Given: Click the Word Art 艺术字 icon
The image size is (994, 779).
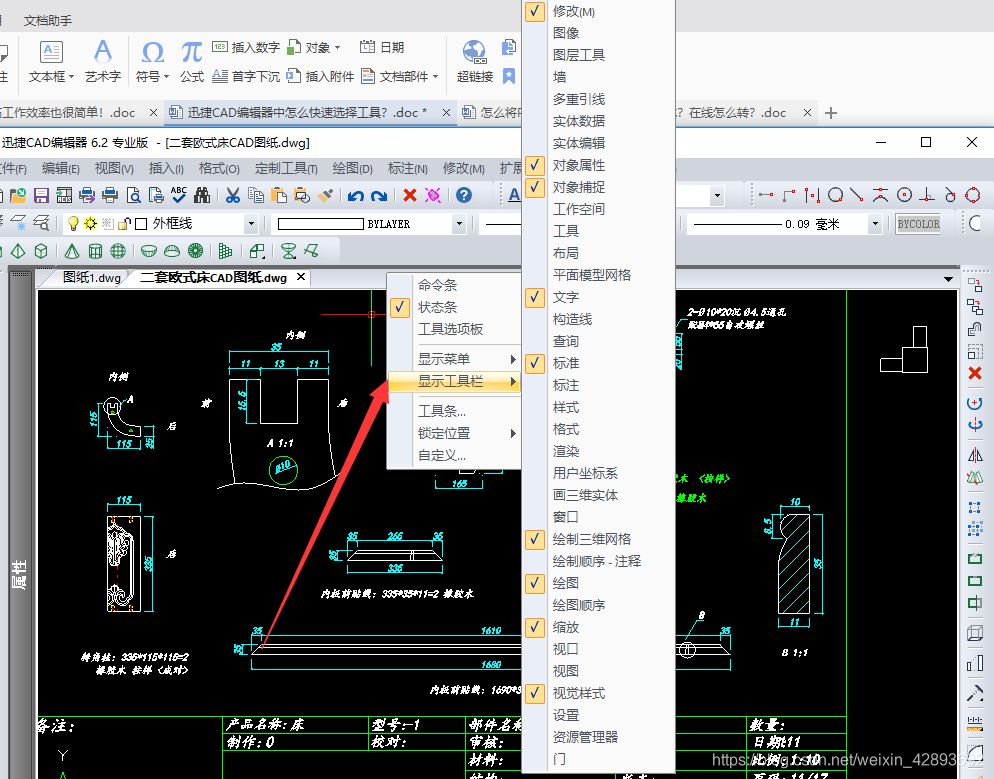Looking at the screenshot, I should click(x=103, y=61).
